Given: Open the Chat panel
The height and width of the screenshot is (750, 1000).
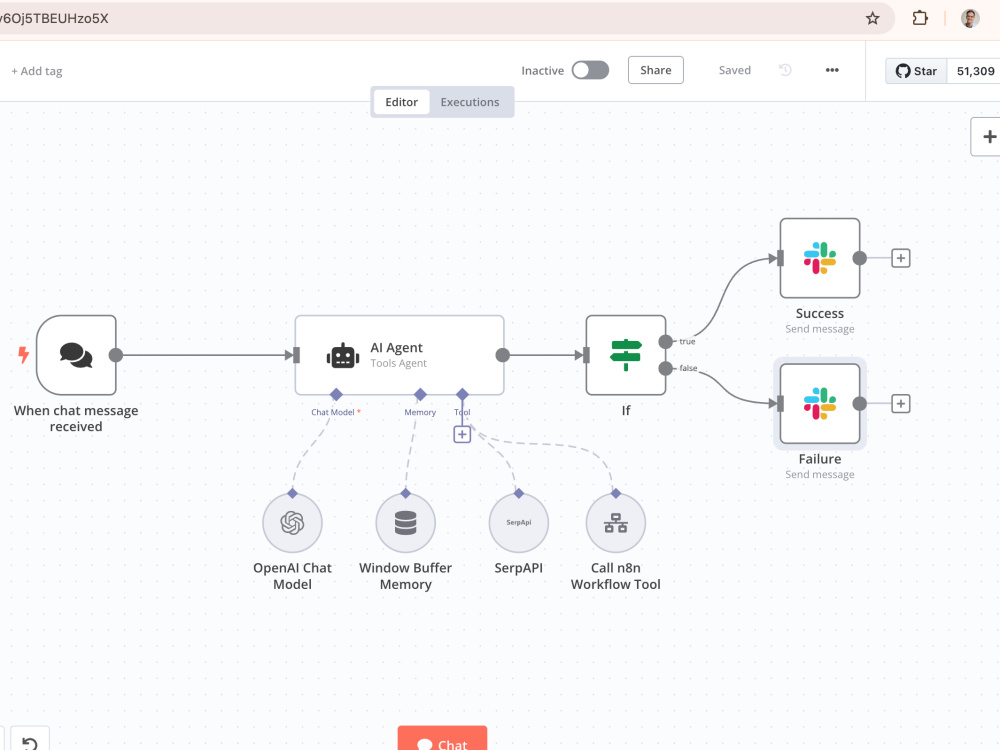Looking at the screenshot, I should [442, 740].
